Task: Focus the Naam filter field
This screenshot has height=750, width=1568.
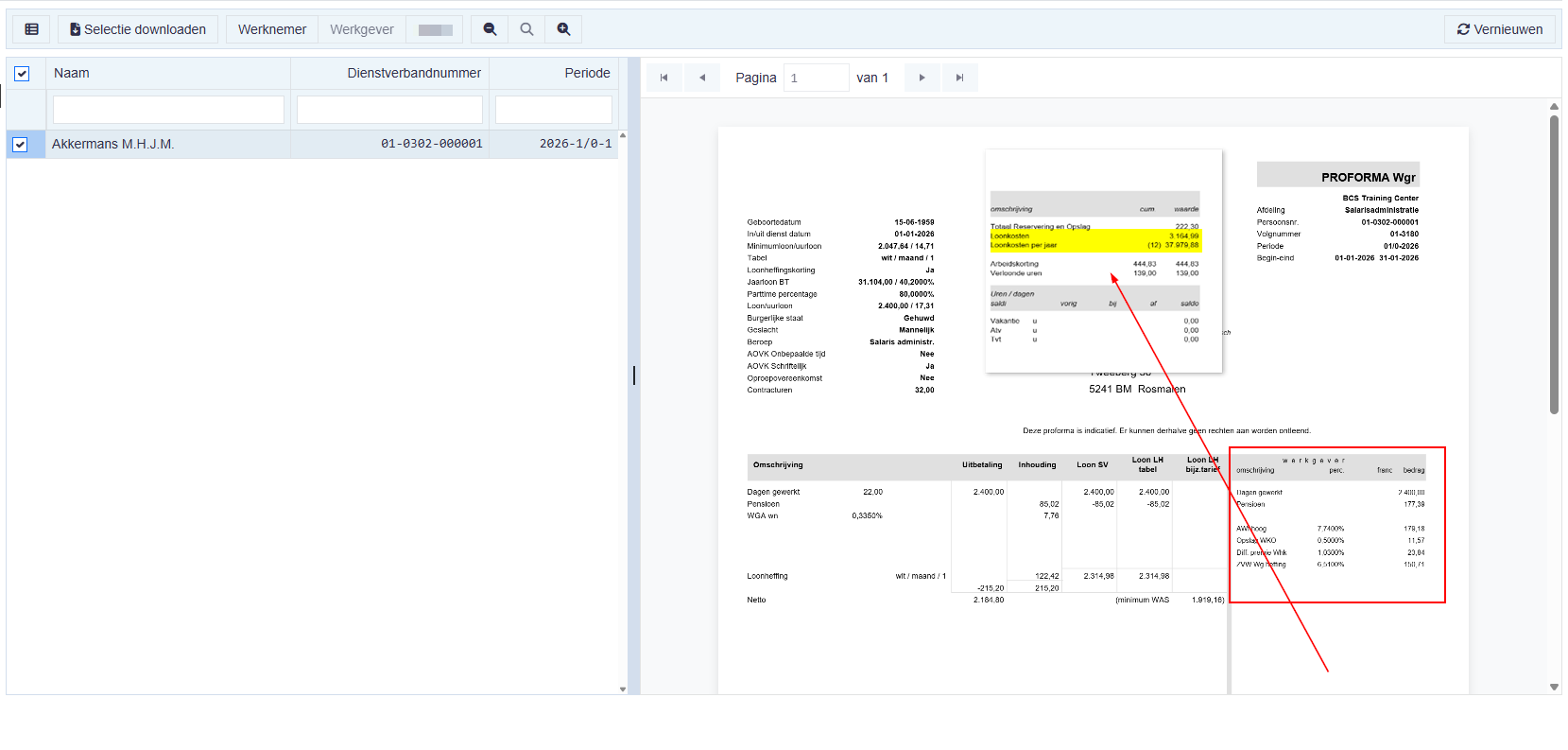Action: 168,110
